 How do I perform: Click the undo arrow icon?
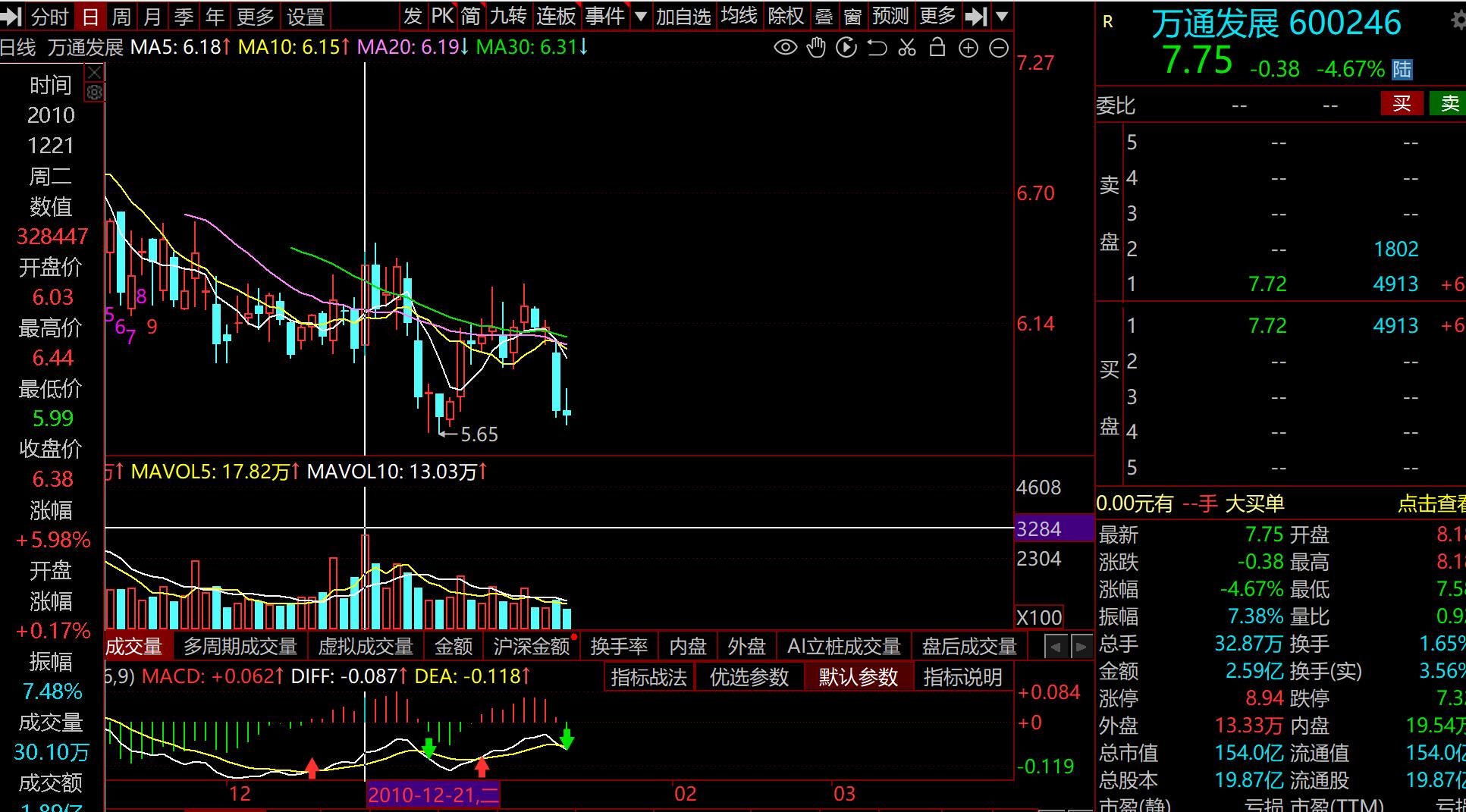click(x=877, y=49)
